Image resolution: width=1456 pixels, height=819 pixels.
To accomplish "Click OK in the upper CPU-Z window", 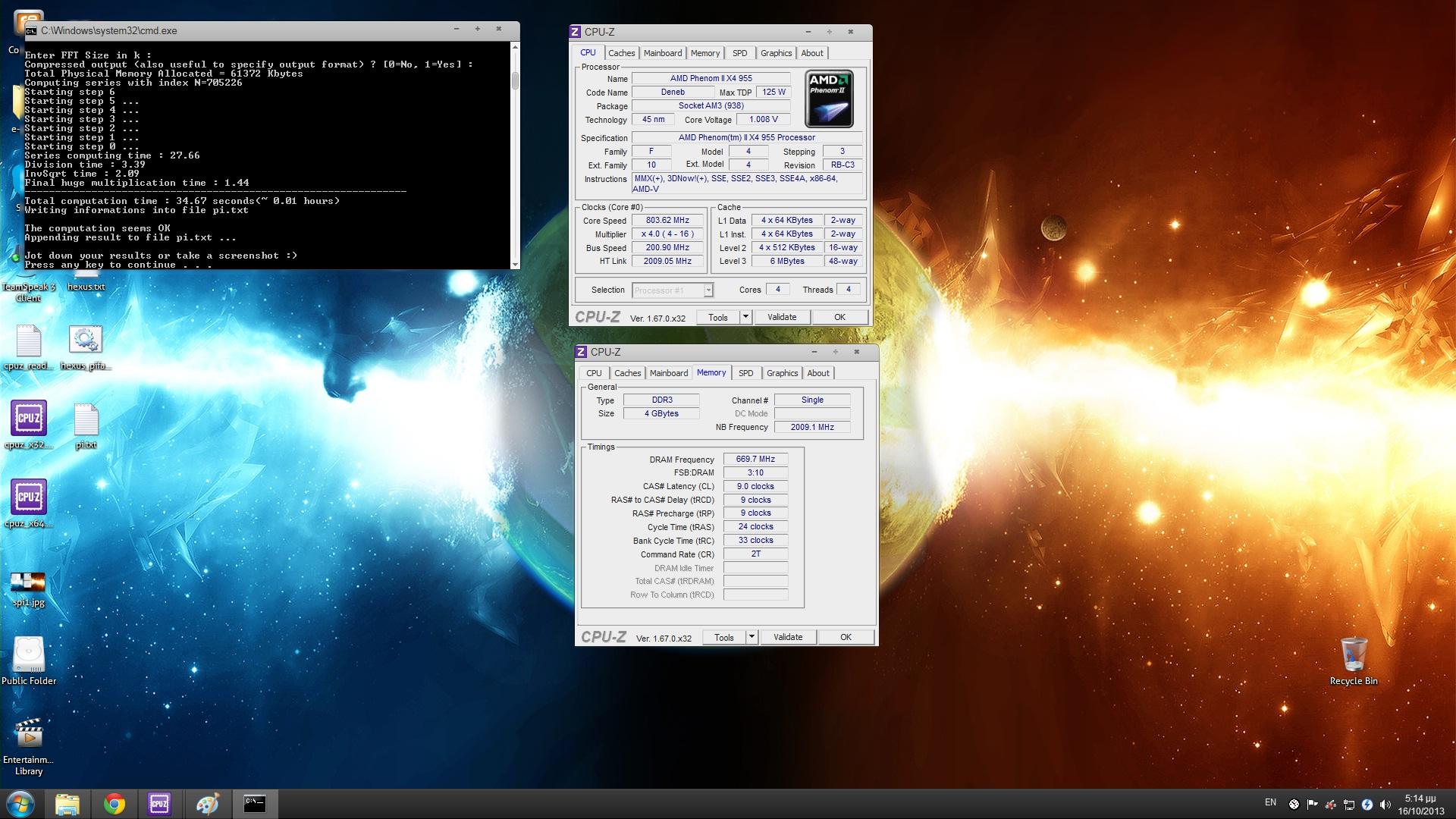I will (x=839, y=317).
